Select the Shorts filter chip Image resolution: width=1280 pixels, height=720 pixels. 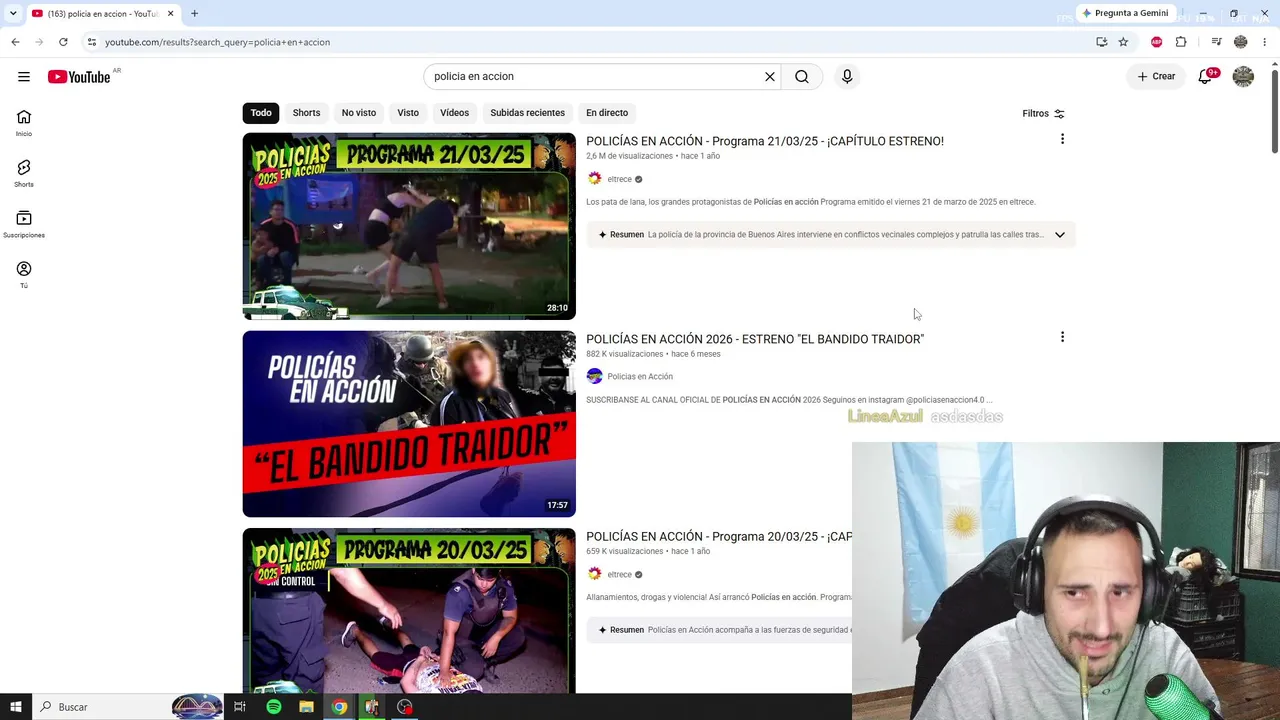306,113
